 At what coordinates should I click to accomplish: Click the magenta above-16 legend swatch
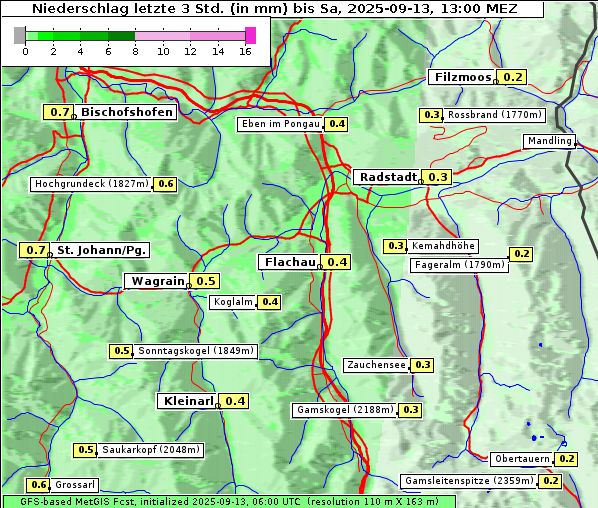(250, 35)
